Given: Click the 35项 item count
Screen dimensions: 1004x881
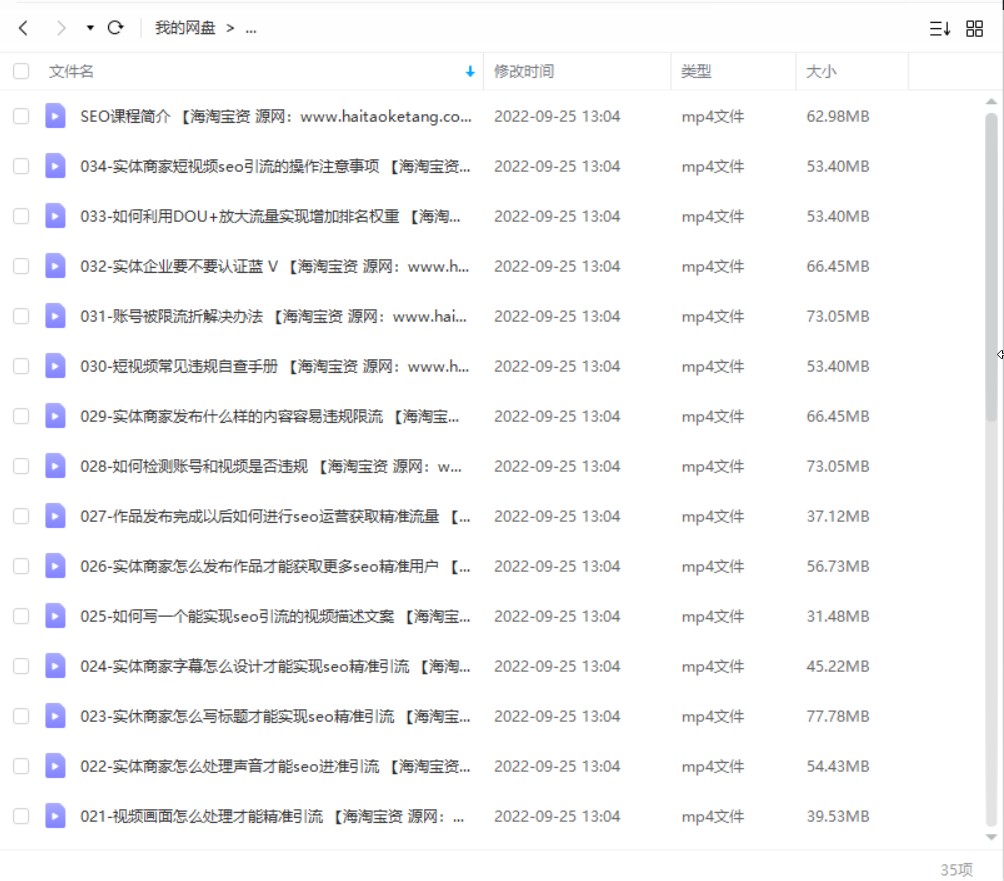Looking at the screenshot, I should click(957, 869).
